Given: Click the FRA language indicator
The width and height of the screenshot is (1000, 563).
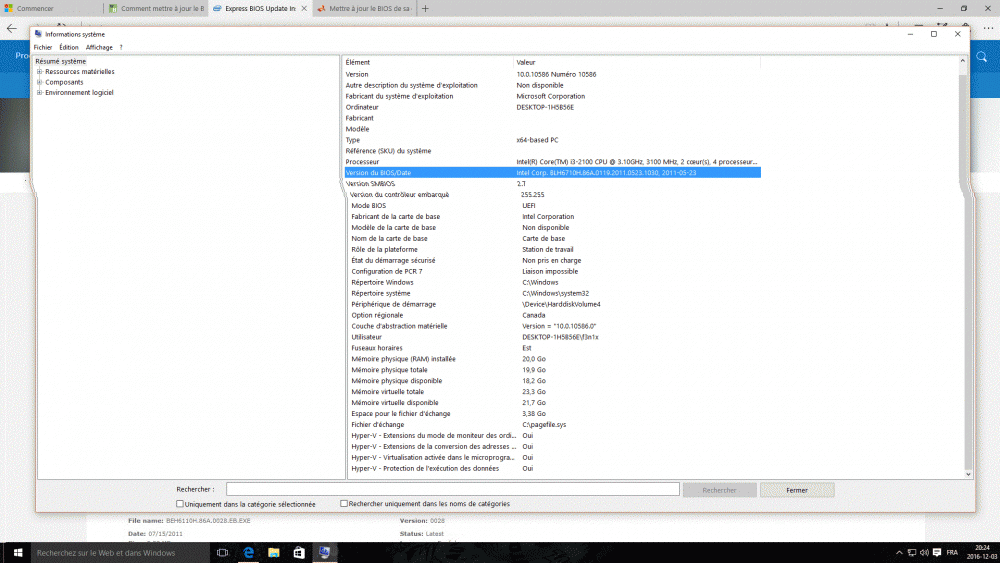Looking at the screenshot, I should [952, 553].
